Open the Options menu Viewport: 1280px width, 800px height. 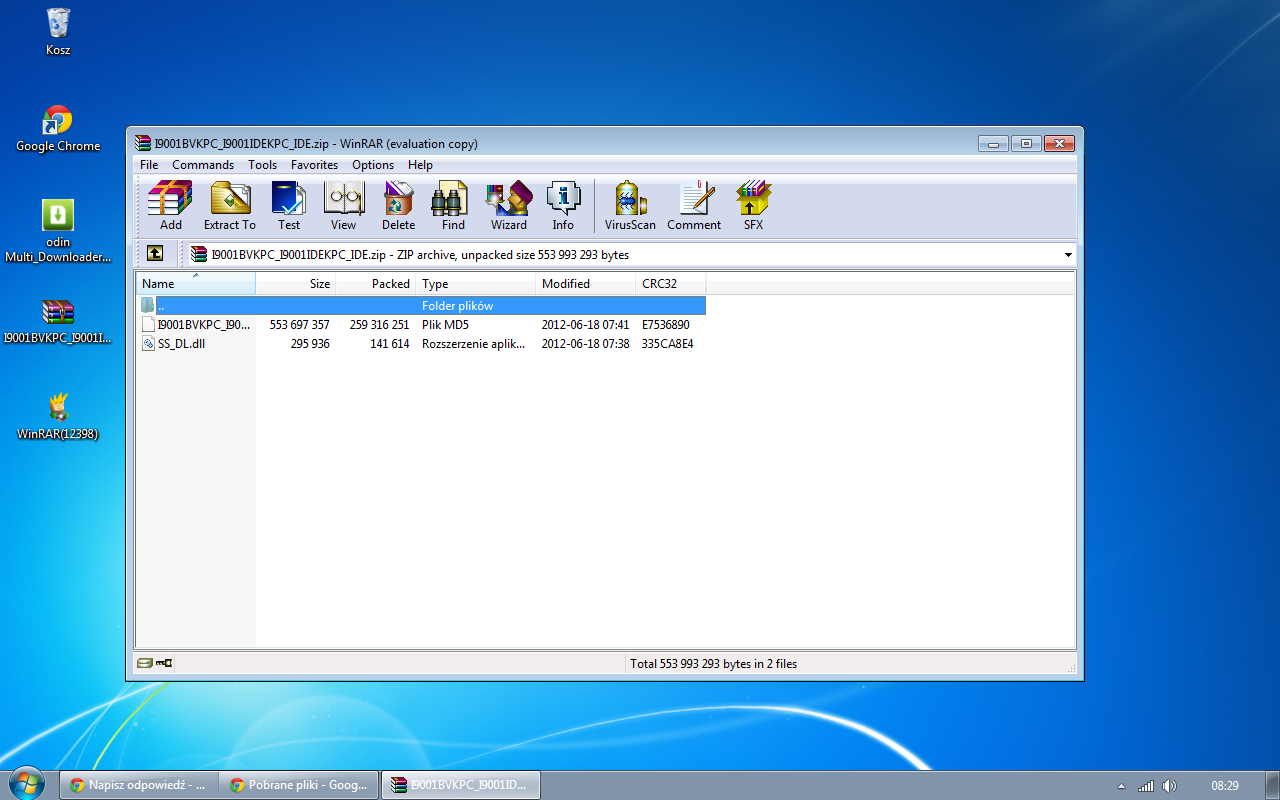tap(373, 165)
